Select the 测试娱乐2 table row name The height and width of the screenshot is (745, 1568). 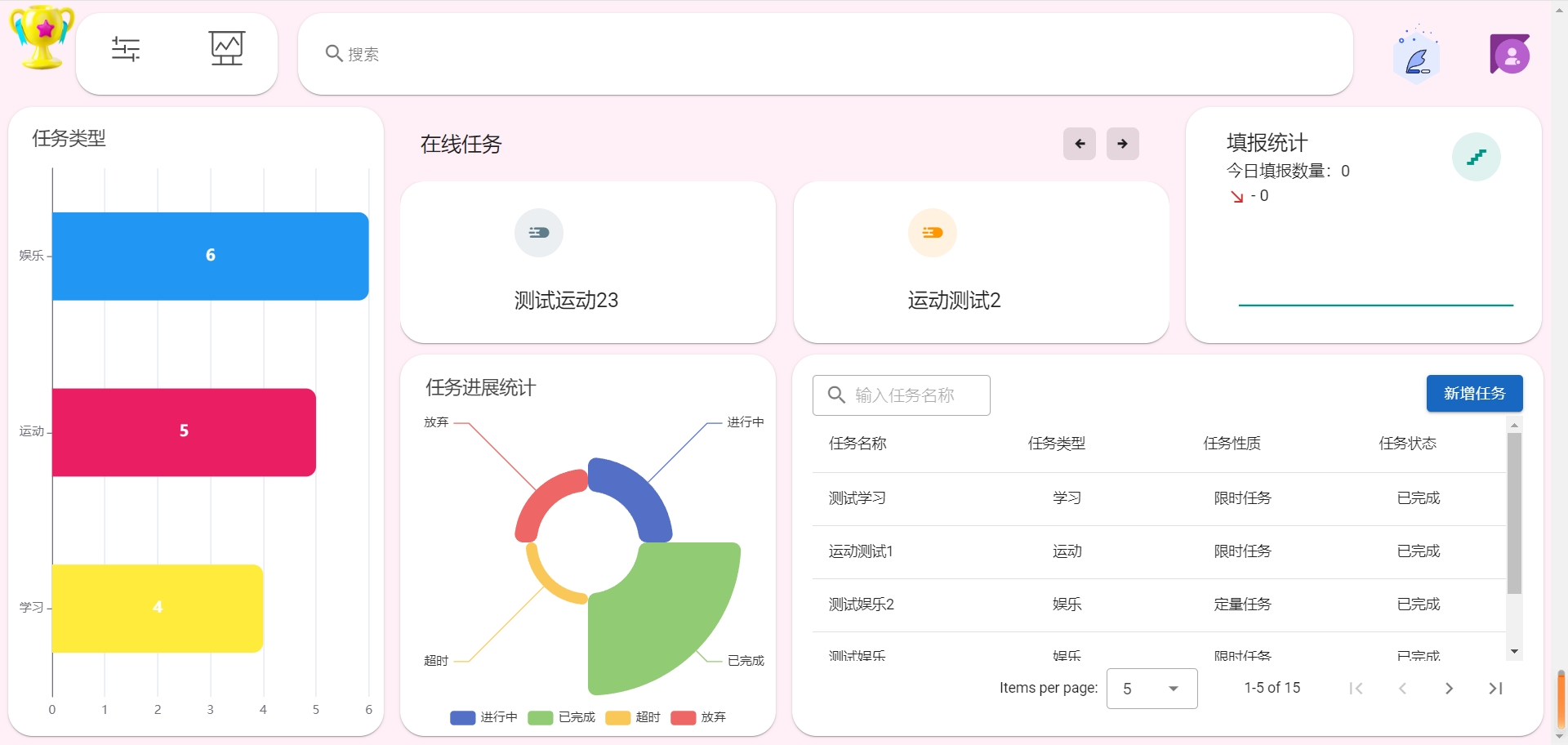(x=861, y=604)
